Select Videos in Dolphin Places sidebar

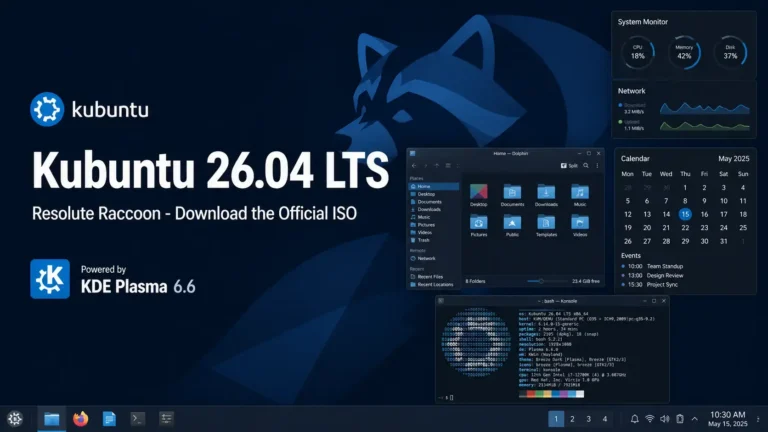click(x=434, y=232)
